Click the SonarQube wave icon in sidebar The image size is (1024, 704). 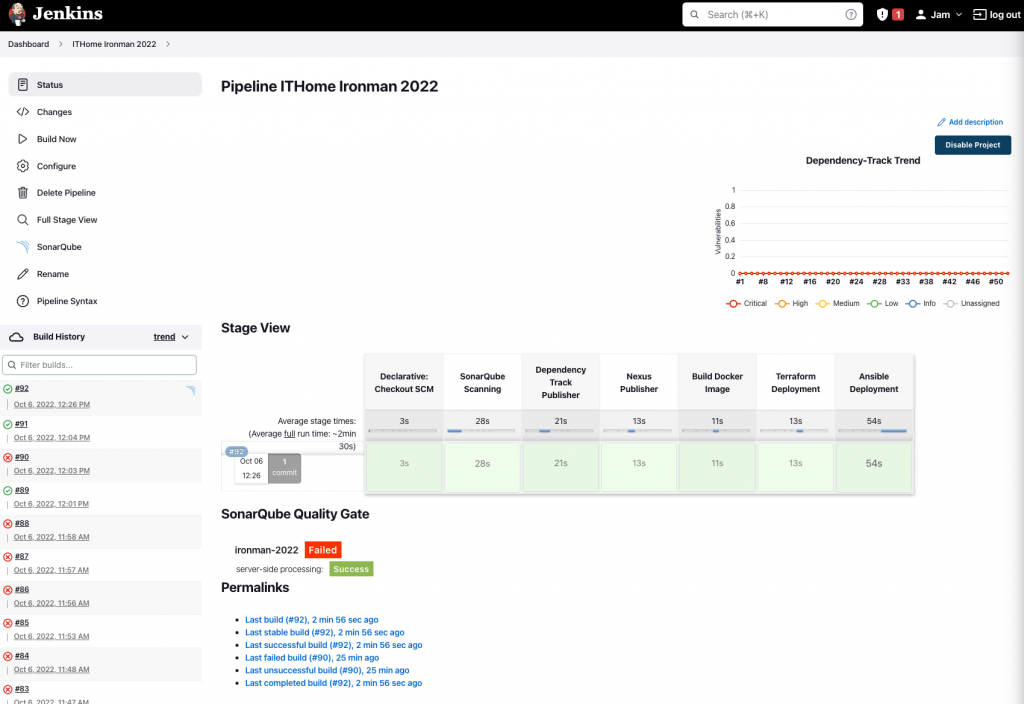click(x=23, y=247)
